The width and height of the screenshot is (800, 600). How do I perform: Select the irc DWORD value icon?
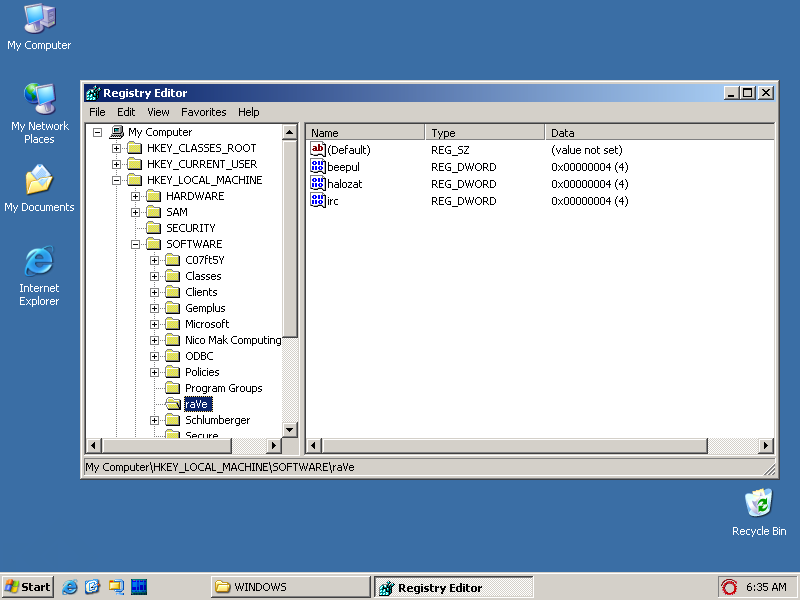(x=317, y=201)
